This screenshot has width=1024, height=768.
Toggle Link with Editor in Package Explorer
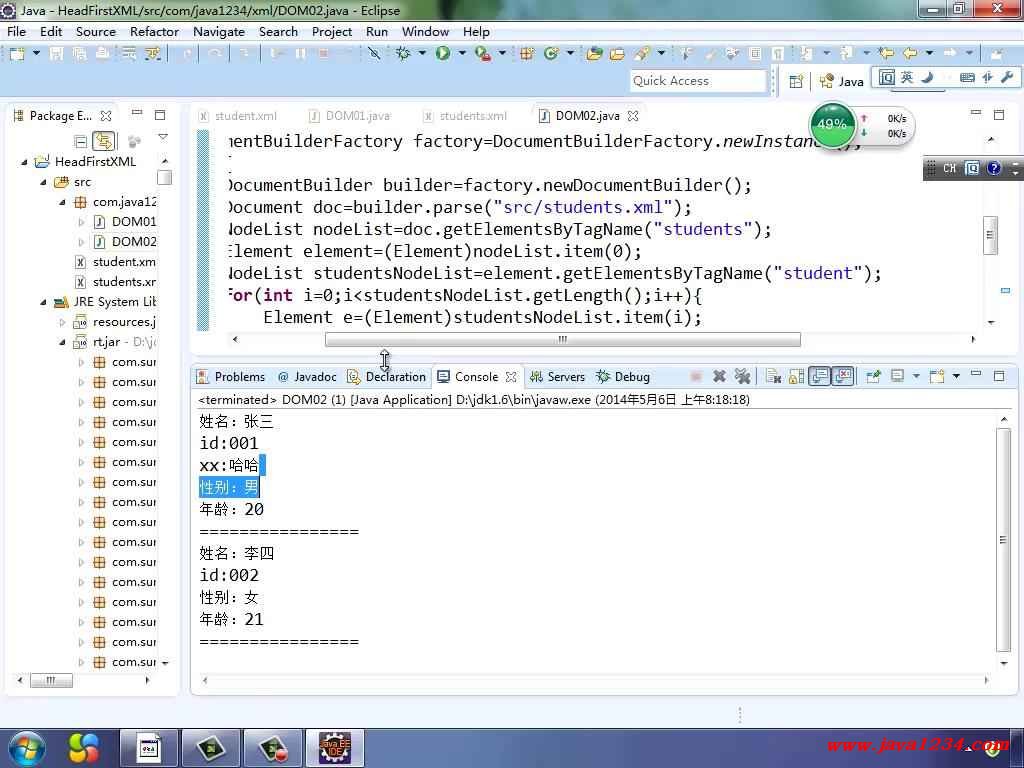[104, 140]
